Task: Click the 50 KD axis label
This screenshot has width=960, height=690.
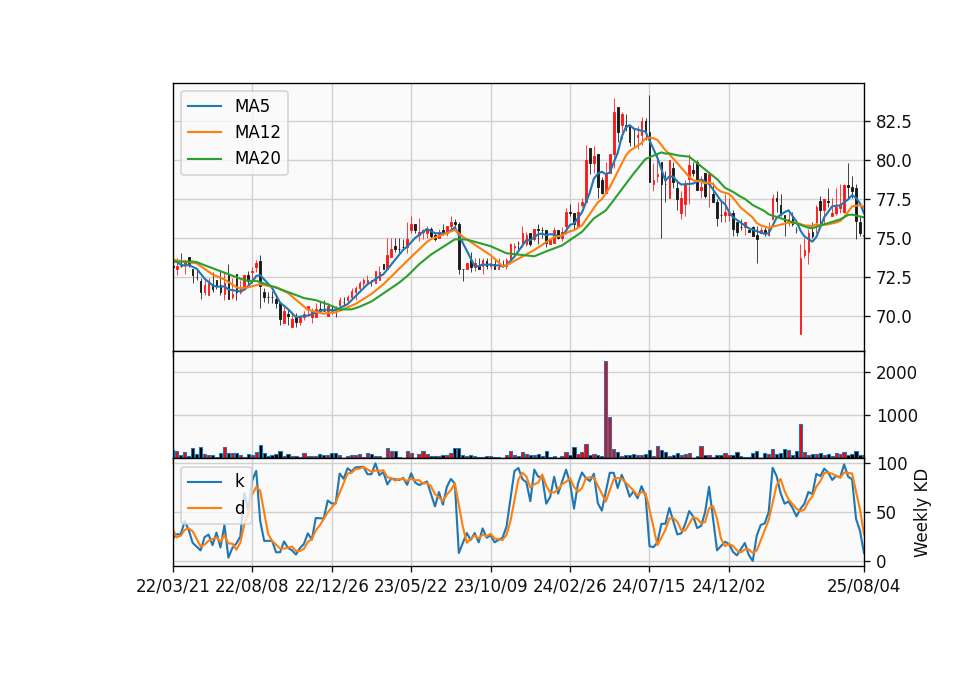Action: click(x=887, y=513)
